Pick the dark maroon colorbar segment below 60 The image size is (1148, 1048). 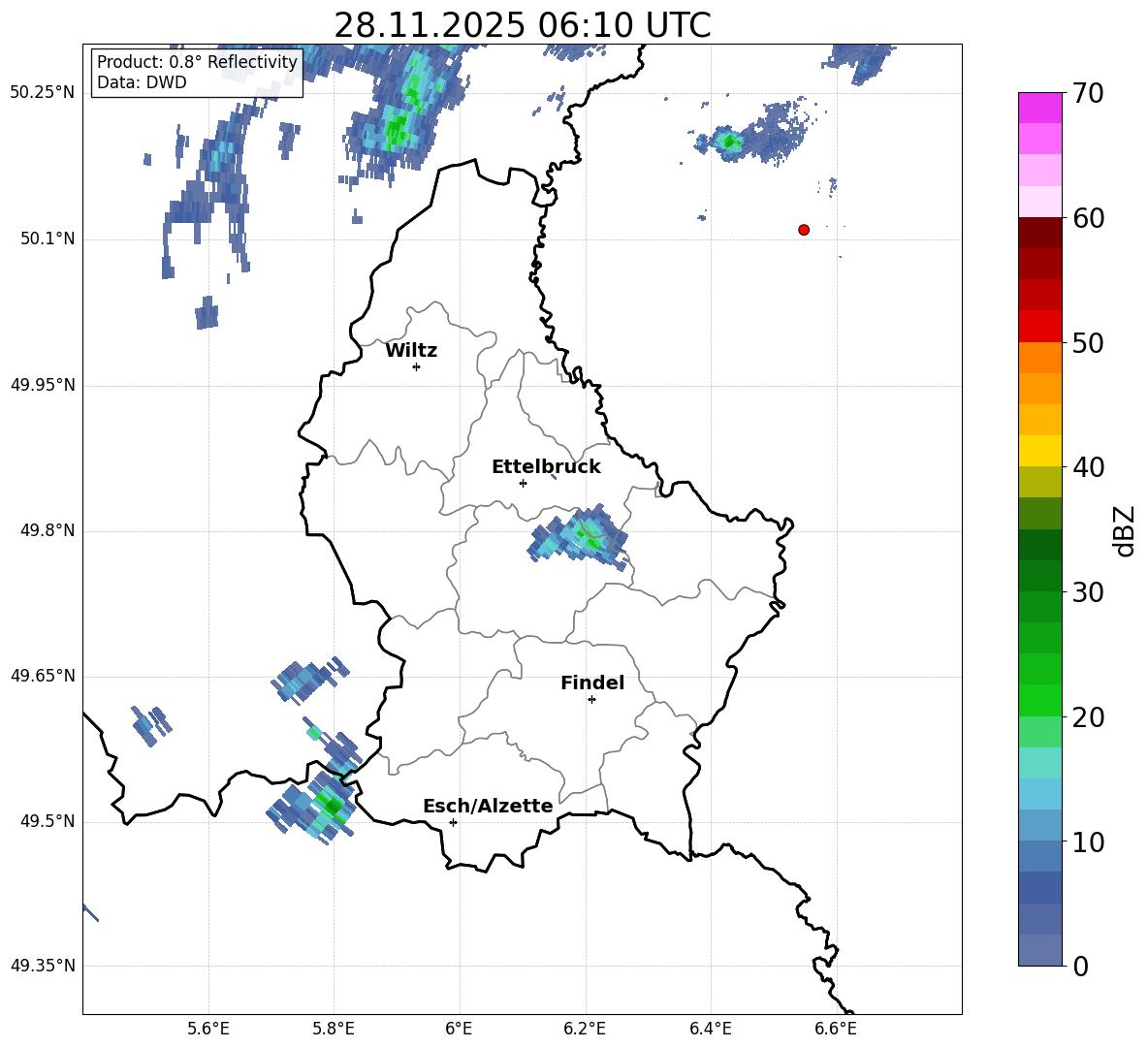point(1039,233)
